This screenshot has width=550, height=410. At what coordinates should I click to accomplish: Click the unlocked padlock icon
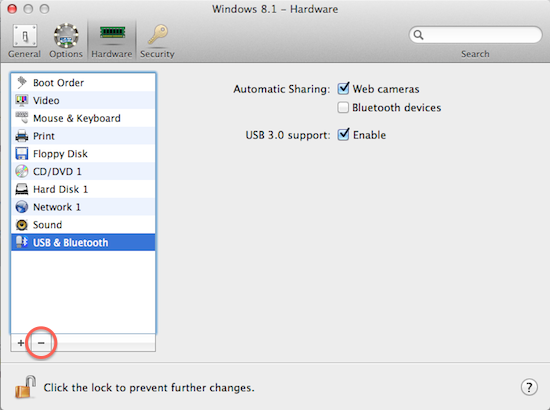click(x=26, y=387)
